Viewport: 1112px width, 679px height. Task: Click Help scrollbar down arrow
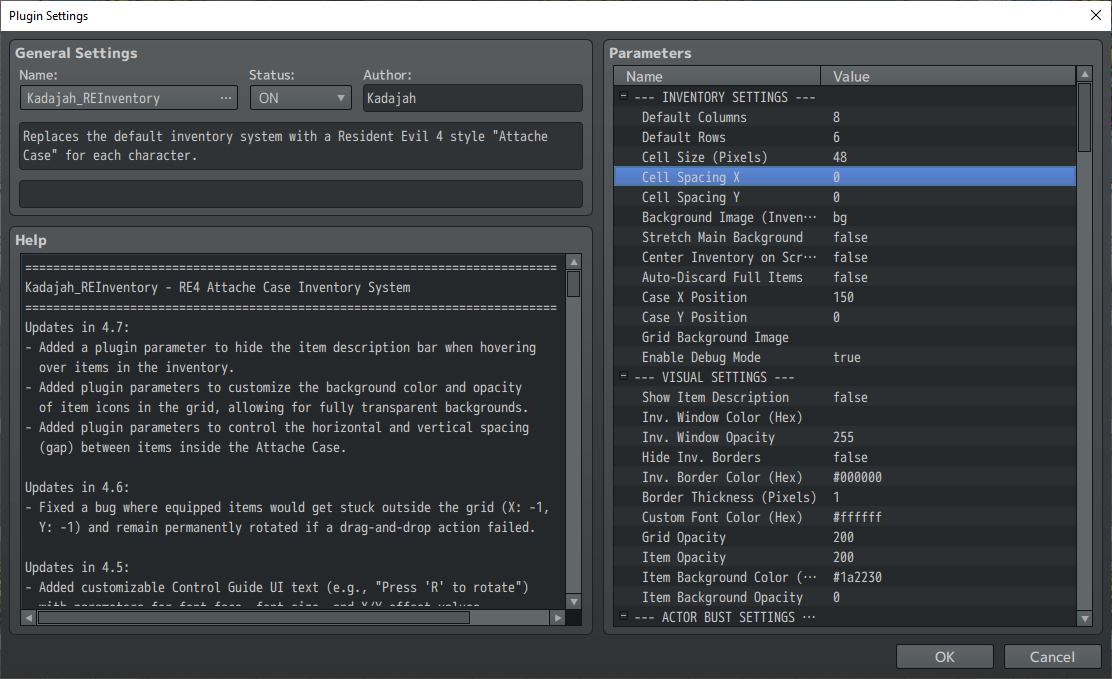click(x=574, y=602)
